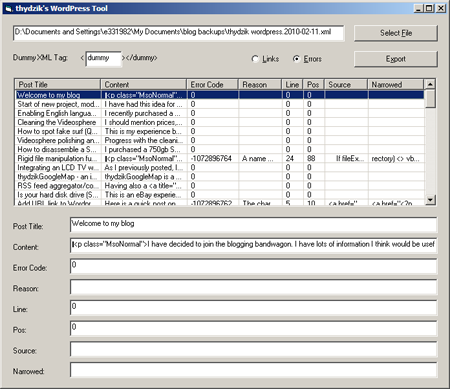
Task: Click the Content detail field
Action: point(253,245)
